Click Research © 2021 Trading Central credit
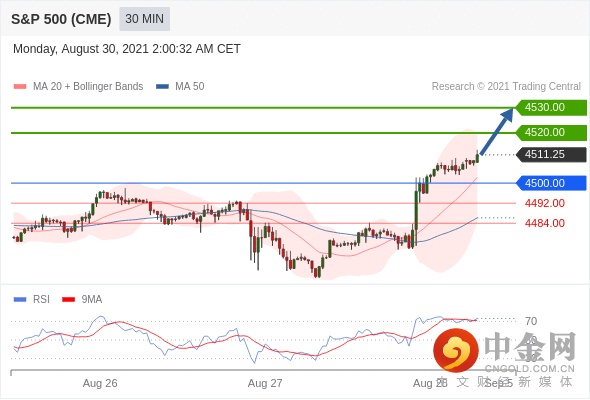The height and width of the screenshot is (400, 590). click(506, 87)
